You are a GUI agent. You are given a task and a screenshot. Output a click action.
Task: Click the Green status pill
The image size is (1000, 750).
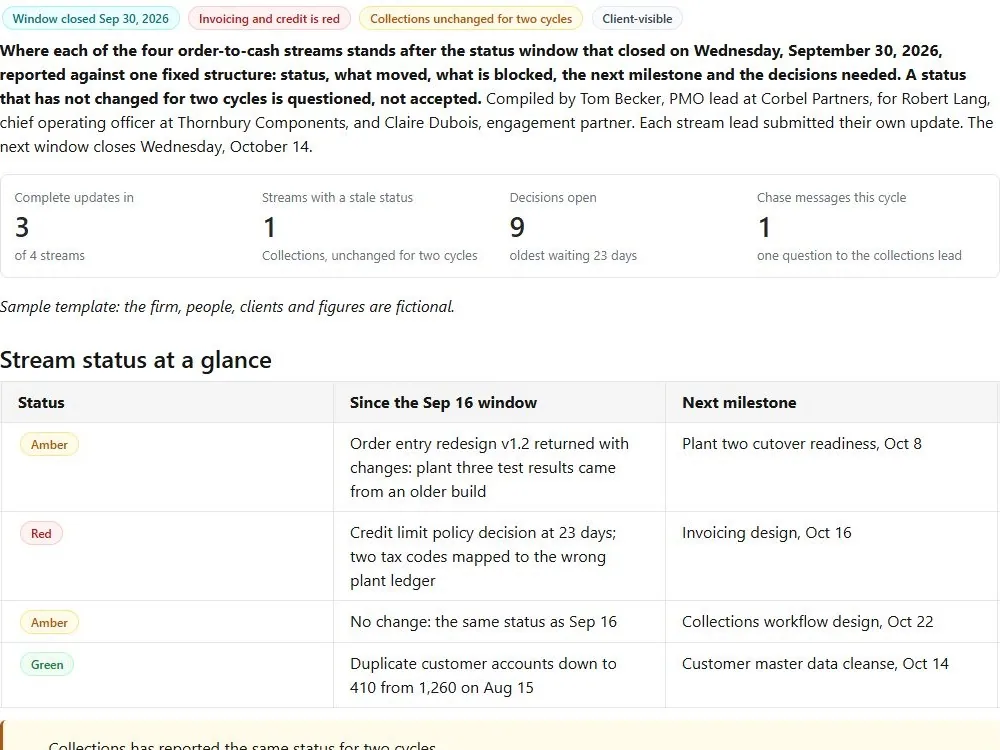pos(47,665)
